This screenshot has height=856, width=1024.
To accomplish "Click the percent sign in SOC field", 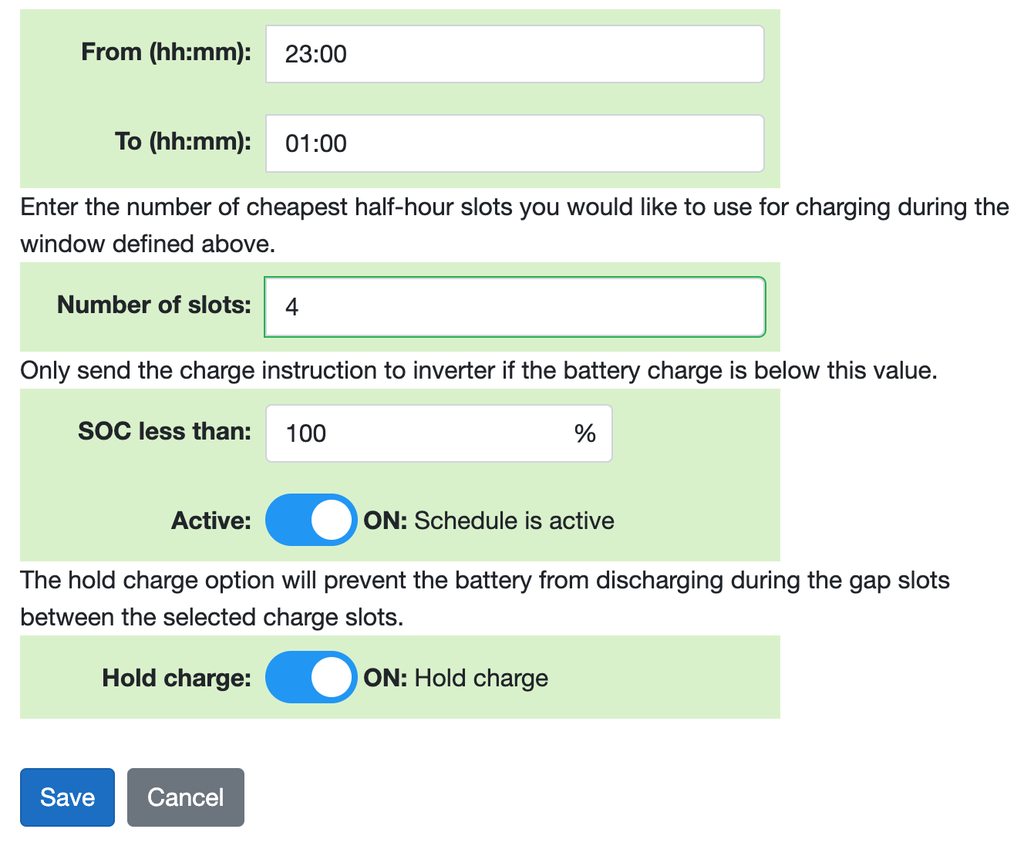I will point(584,433).
